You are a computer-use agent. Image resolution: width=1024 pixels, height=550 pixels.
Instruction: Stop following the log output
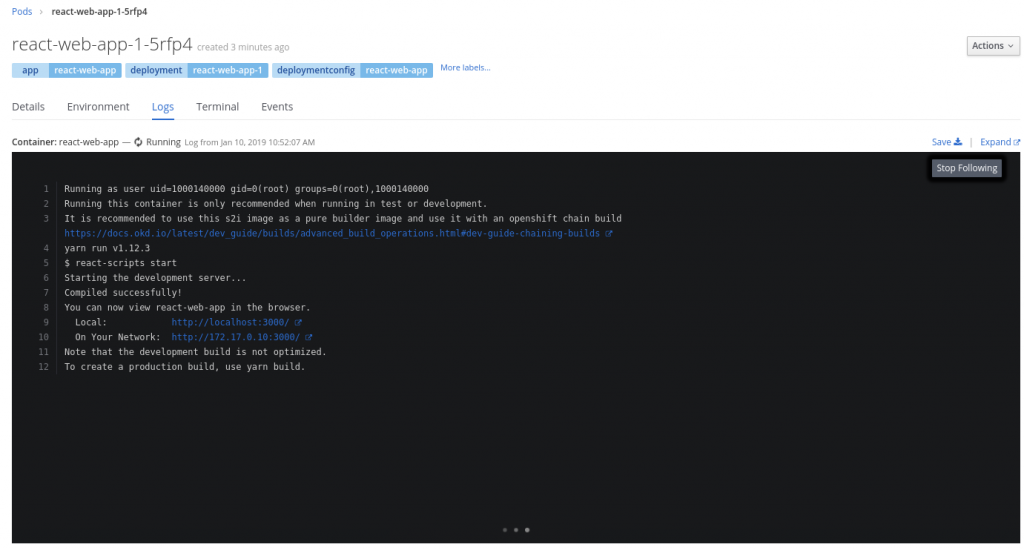click(x=966, y=168)
